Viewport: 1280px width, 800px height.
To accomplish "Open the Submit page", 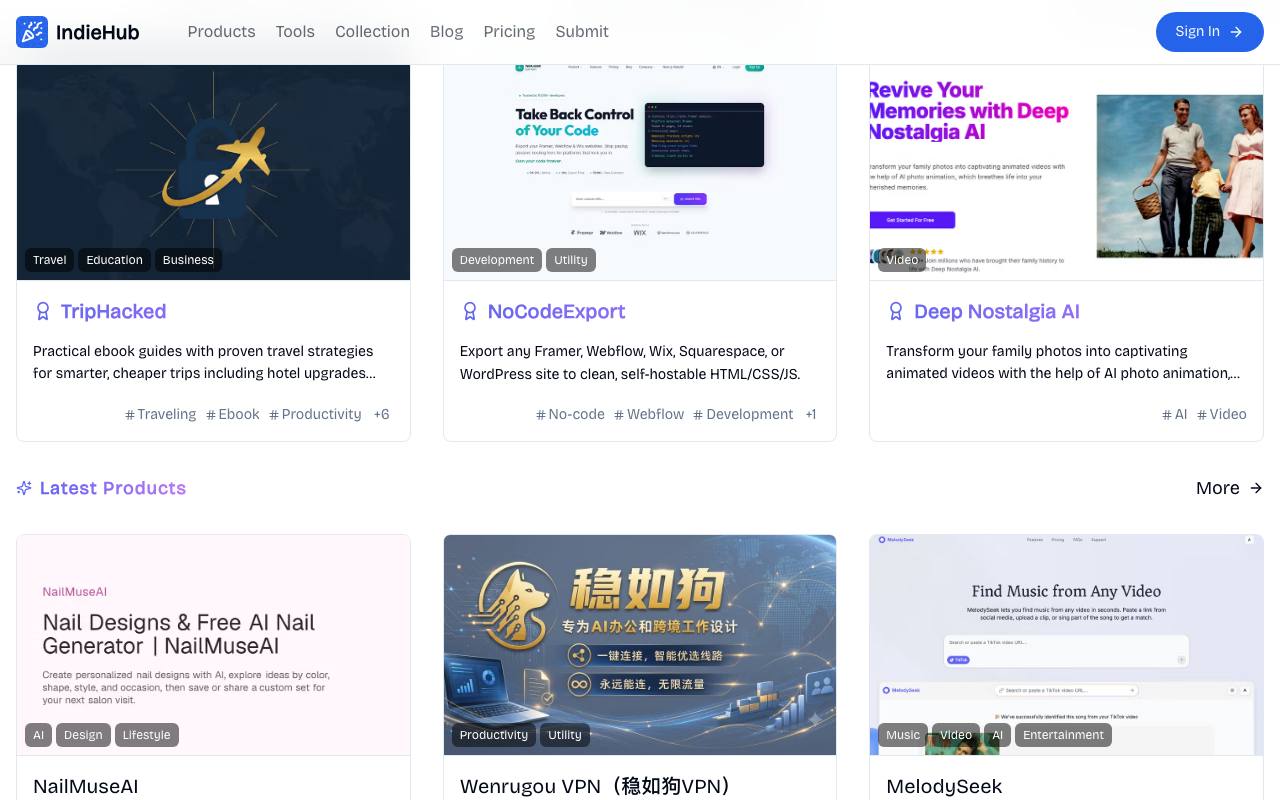I will pos(582,32).
